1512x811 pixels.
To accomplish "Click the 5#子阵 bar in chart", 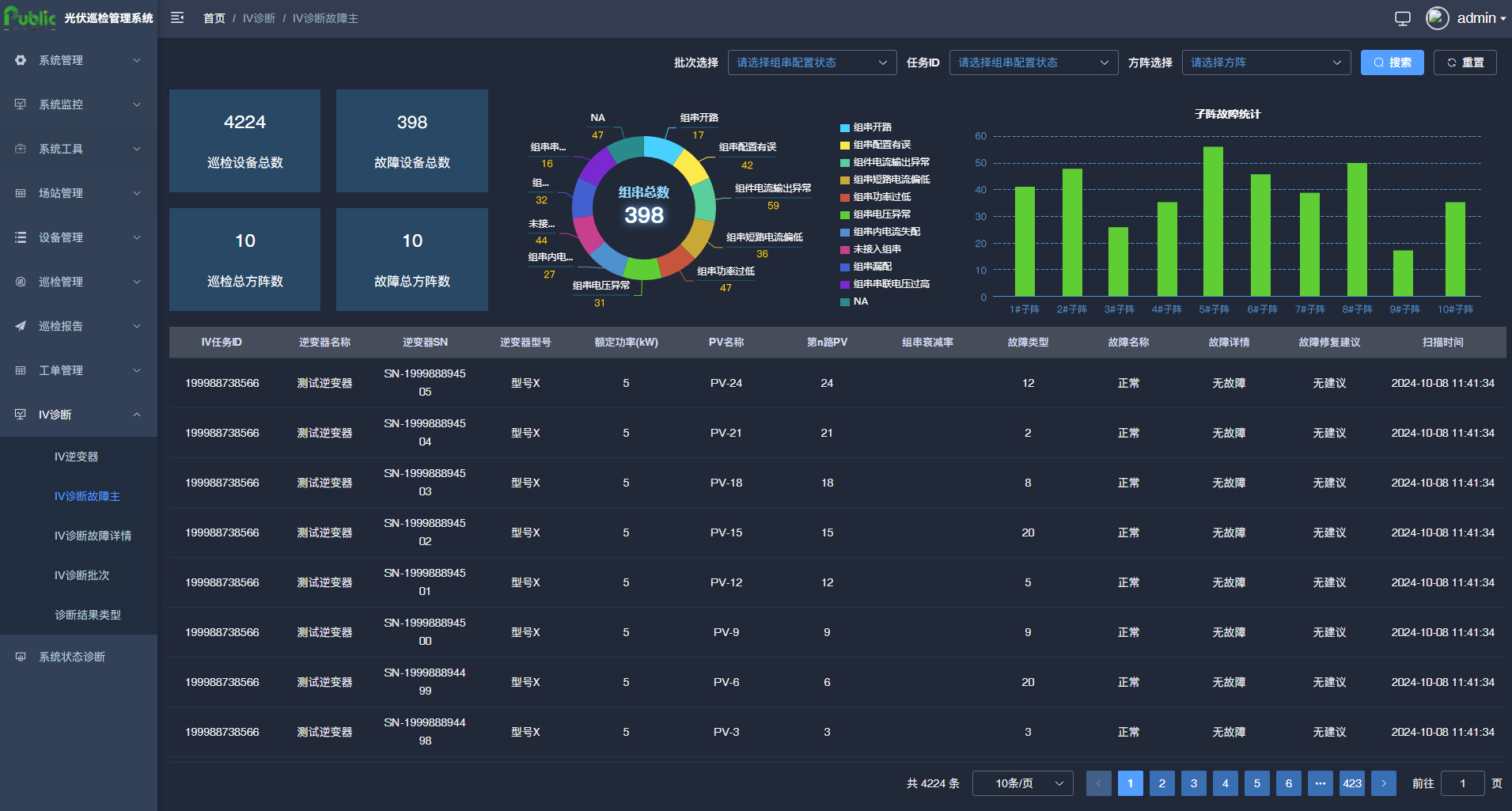I will [x=1213, y=222].
